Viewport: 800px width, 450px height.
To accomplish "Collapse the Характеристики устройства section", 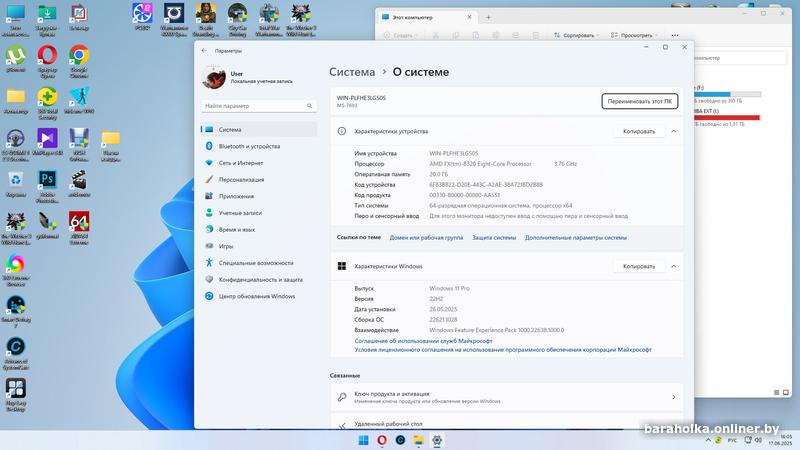I will pos(673,131).
